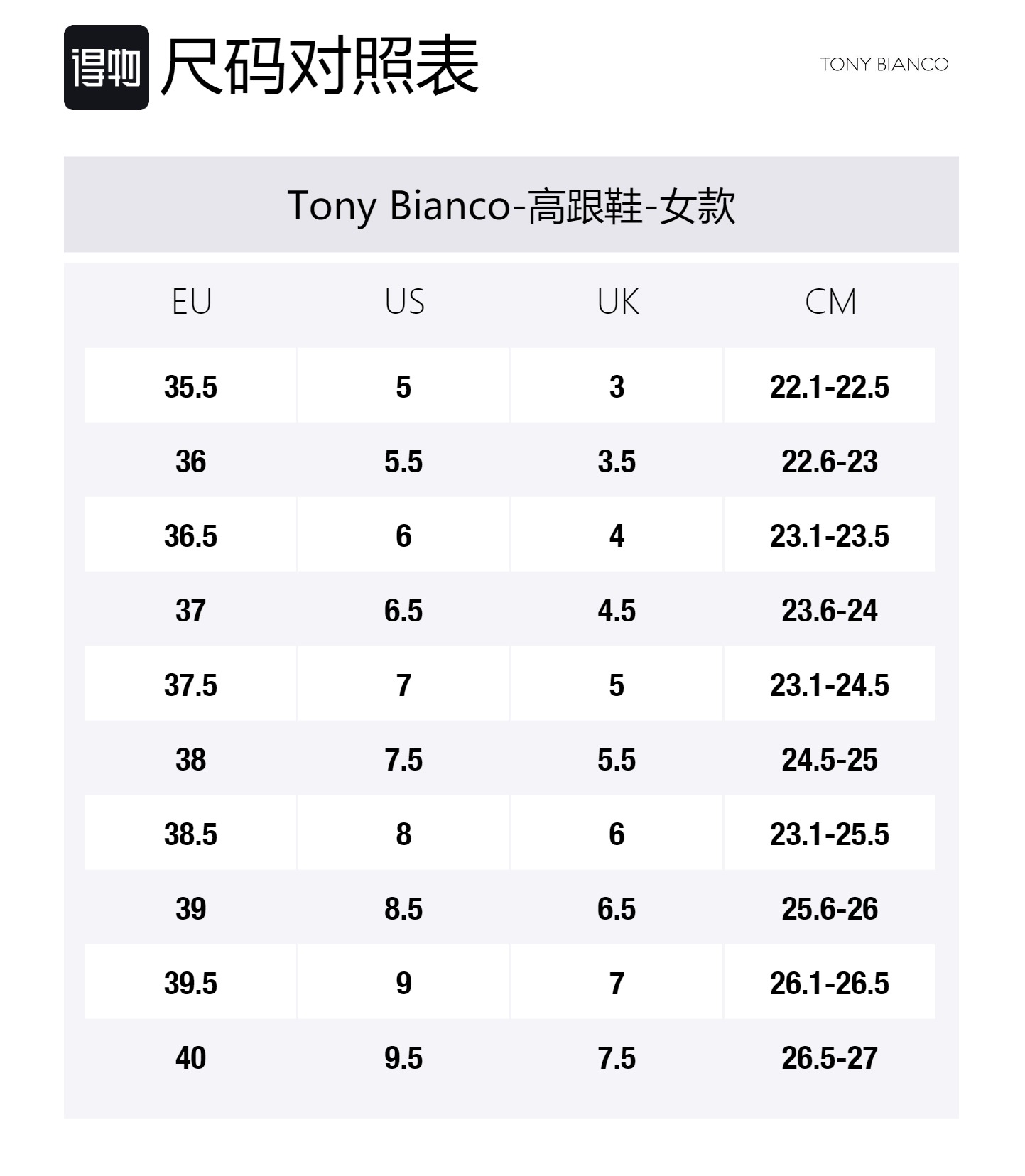Select the EU 37.5 size cell

click(191, 684)
